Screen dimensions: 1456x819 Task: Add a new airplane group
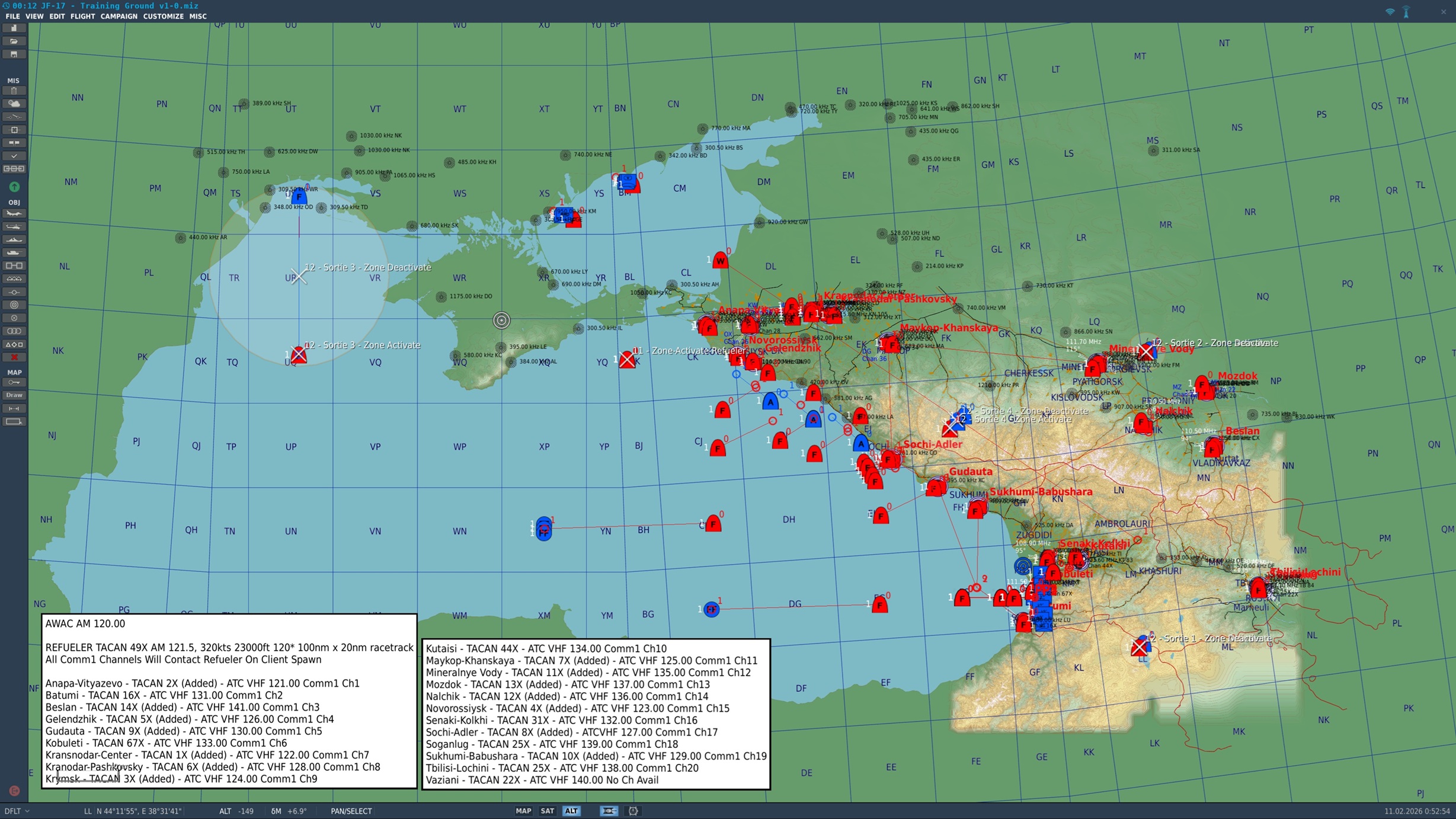point(14,214)
